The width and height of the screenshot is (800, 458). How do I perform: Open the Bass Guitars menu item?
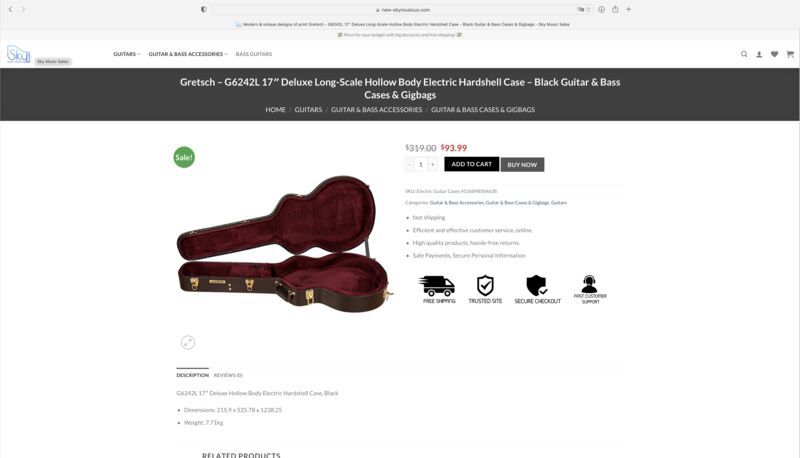[x=254, y=54]
